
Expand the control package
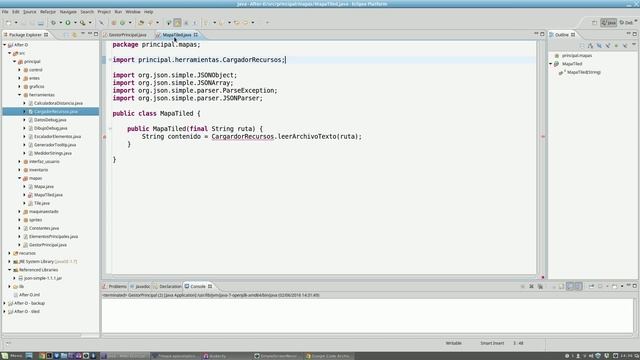click(19, 70)
